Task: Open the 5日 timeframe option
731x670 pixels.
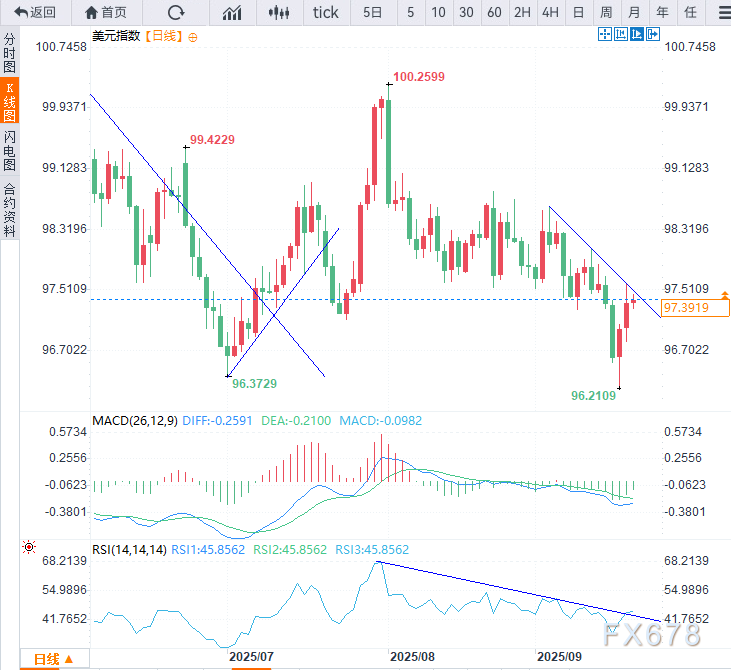Action: coord(372,12)
